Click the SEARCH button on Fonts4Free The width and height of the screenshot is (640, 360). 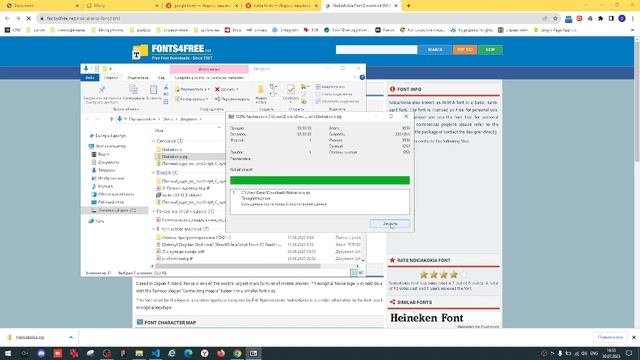click(435, 50)
